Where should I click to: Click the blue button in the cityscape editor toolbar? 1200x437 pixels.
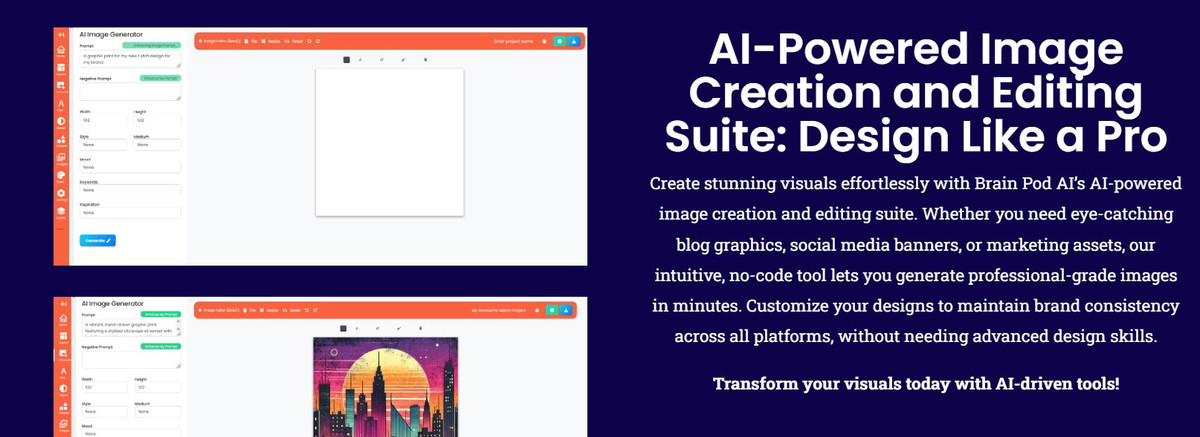point(566,310)
